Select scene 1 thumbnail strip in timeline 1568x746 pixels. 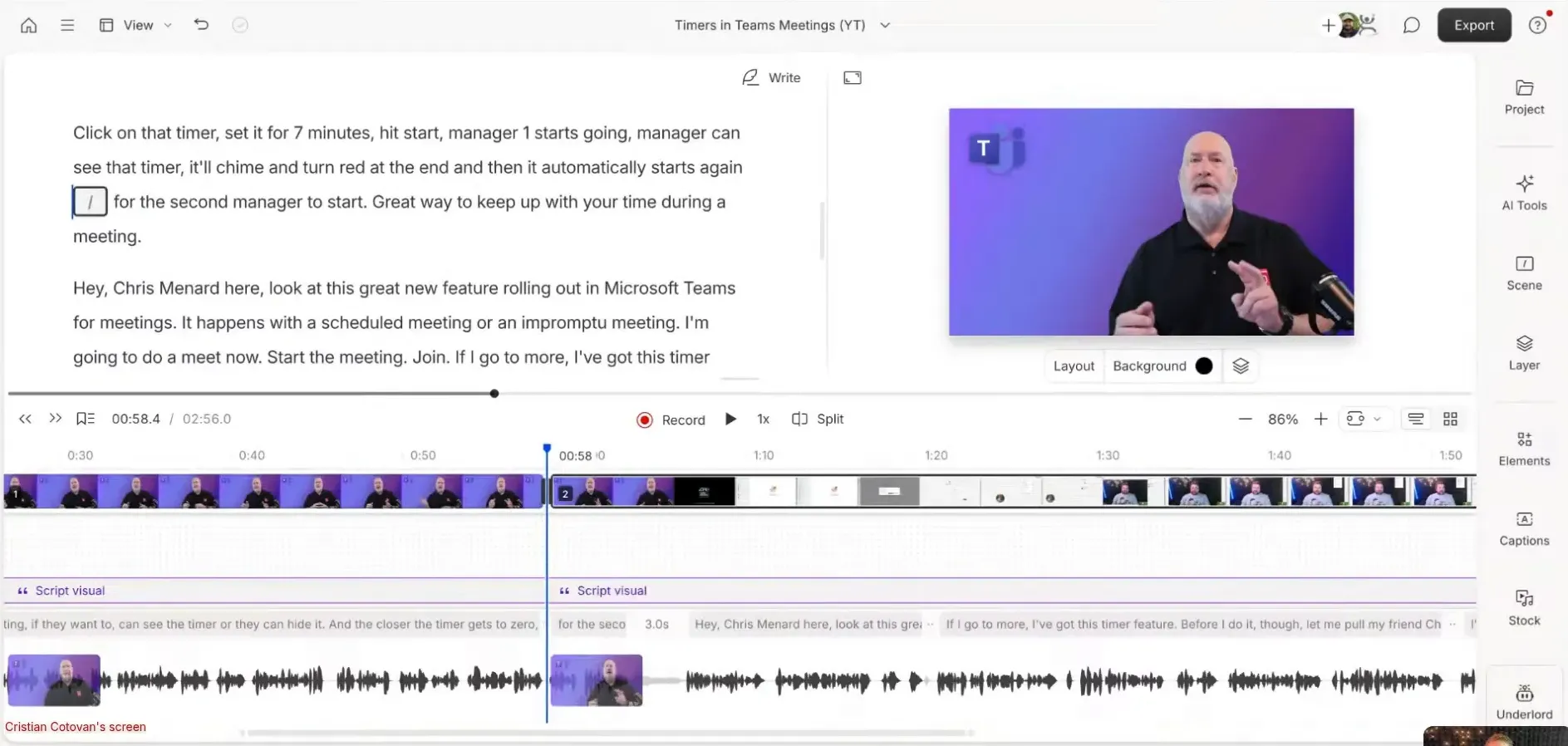click(273, 491)
